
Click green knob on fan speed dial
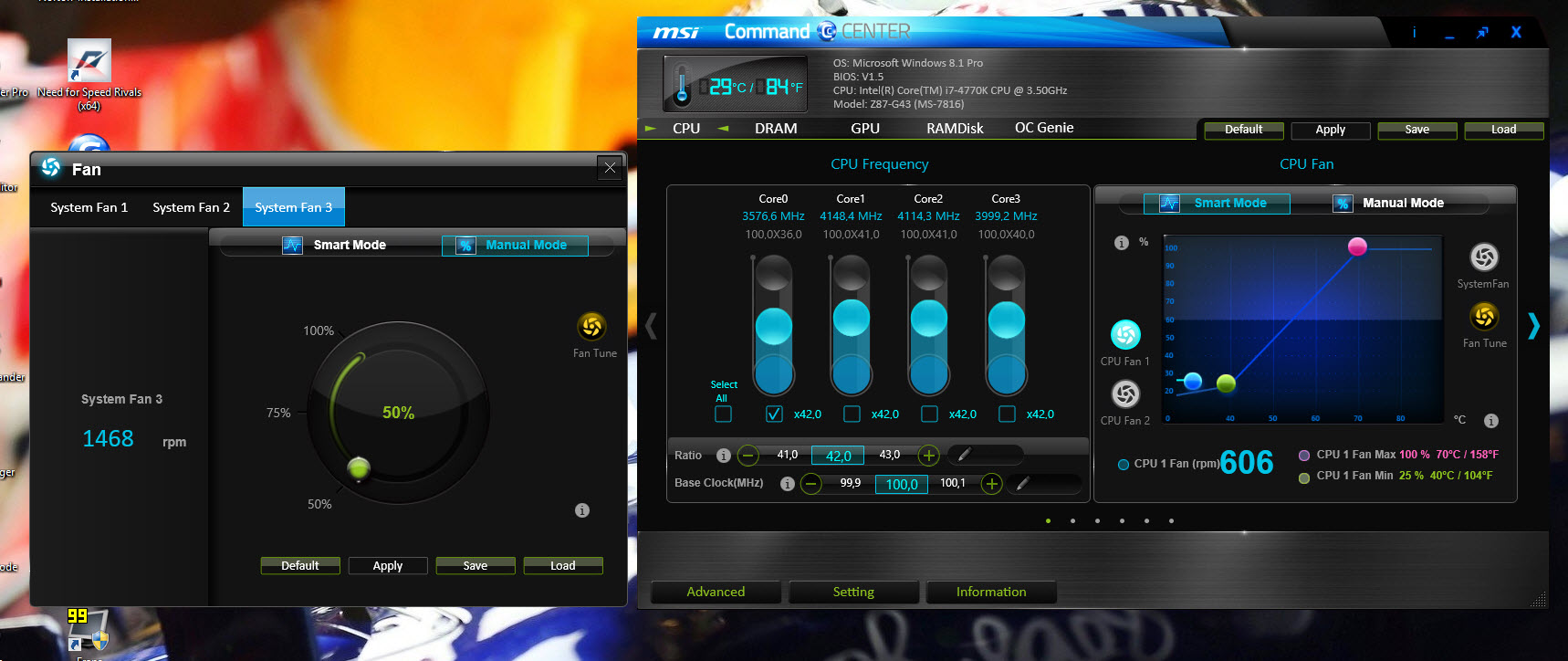tap(359, 468)
